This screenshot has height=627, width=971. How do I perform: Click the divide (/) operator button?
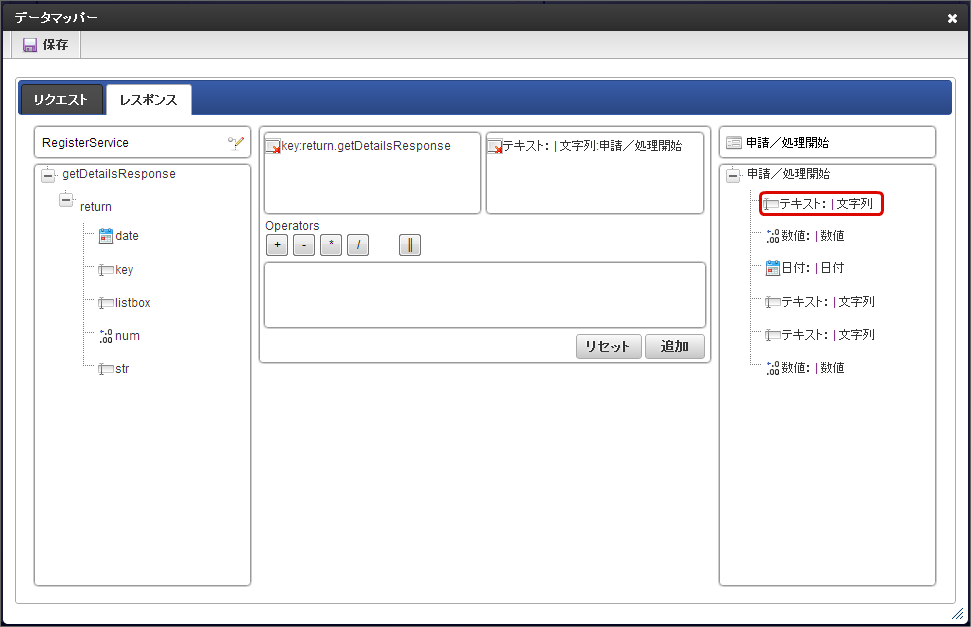click(x=358, y=245)
